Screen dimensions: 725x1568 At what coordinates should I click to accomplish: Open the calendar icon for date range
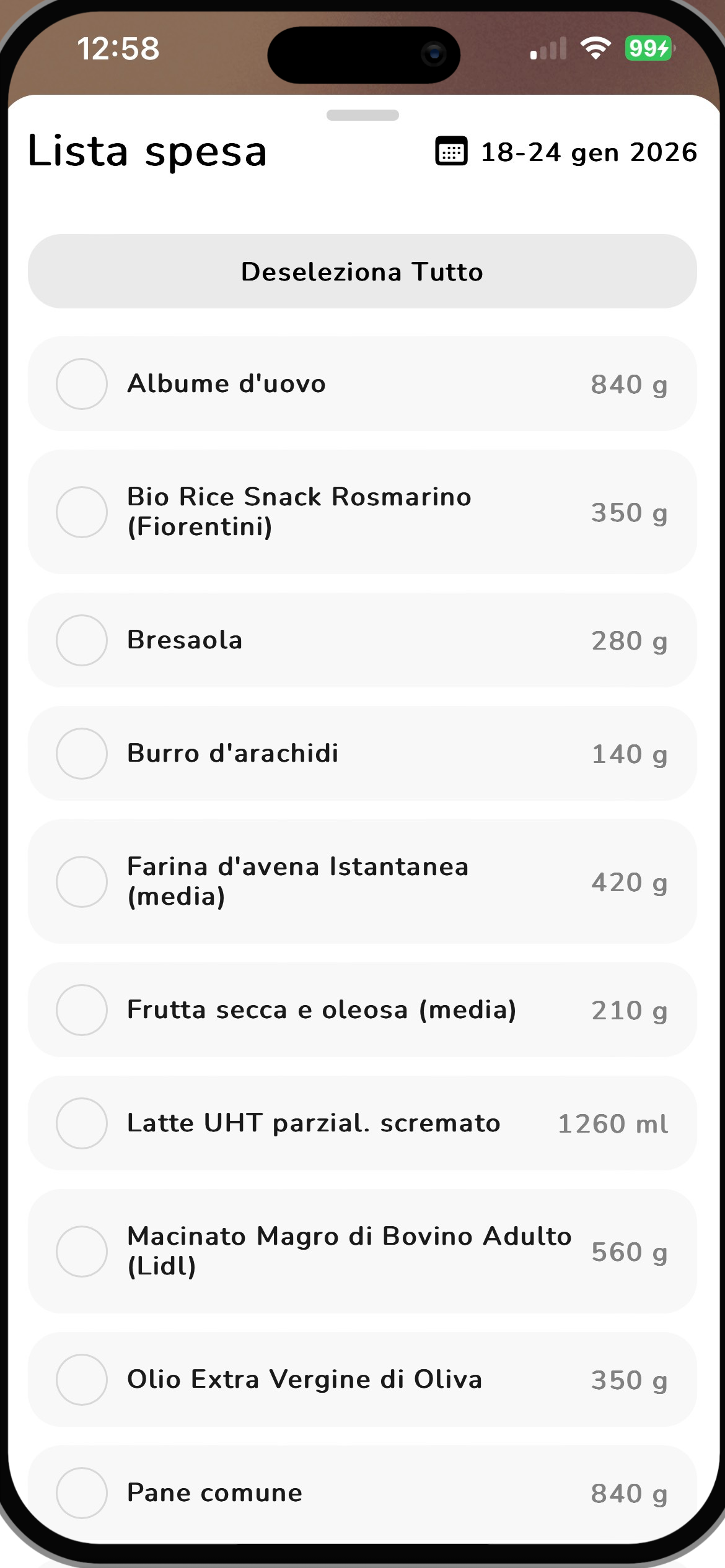point(451,152)
